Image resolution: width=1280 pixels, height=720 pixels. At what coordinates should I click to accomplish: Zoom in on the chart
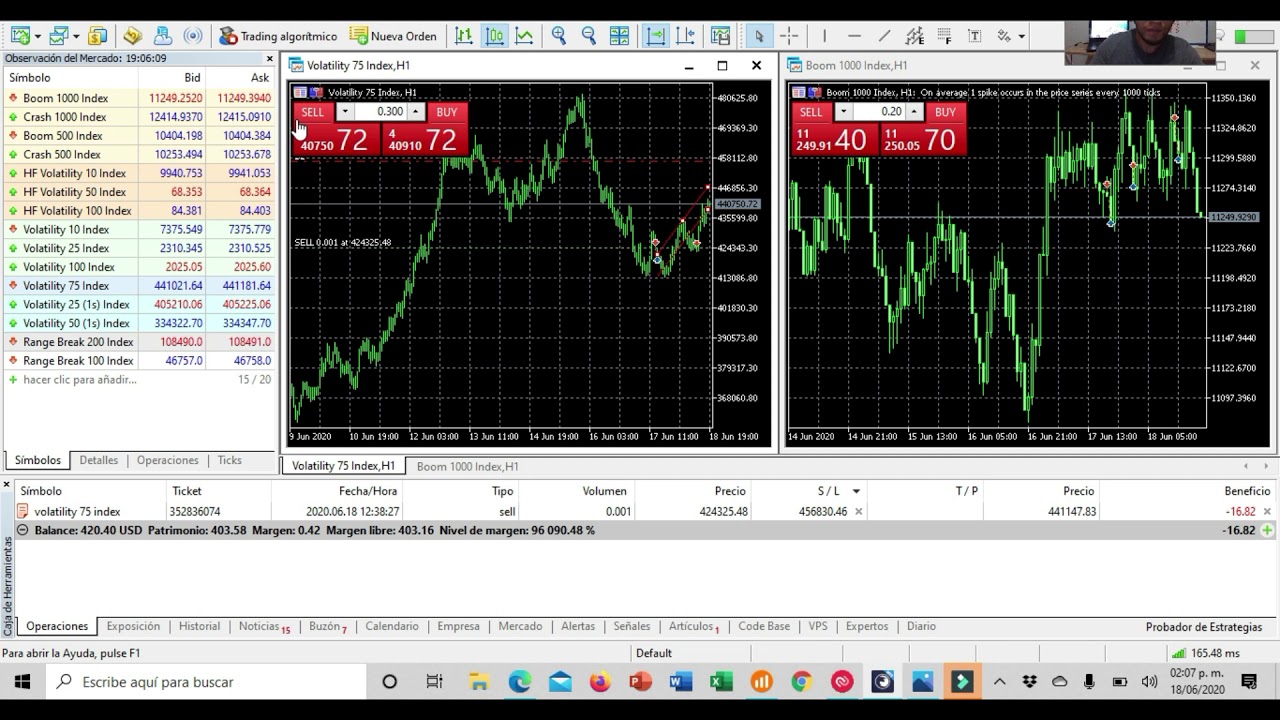tap(558, 36)
